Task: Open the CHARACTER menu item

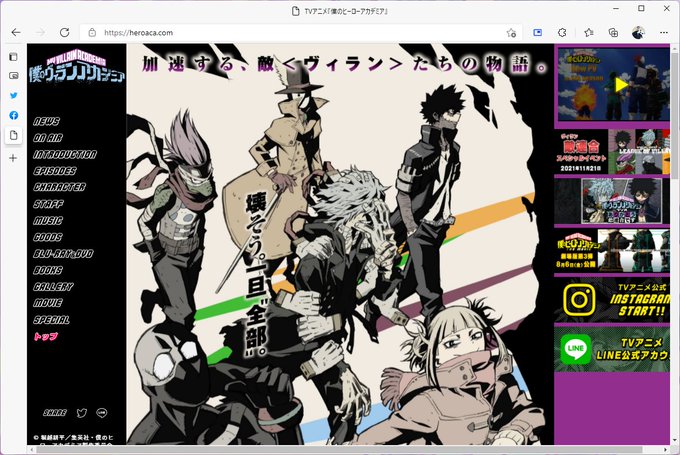Action: click(x=59, y=187)
